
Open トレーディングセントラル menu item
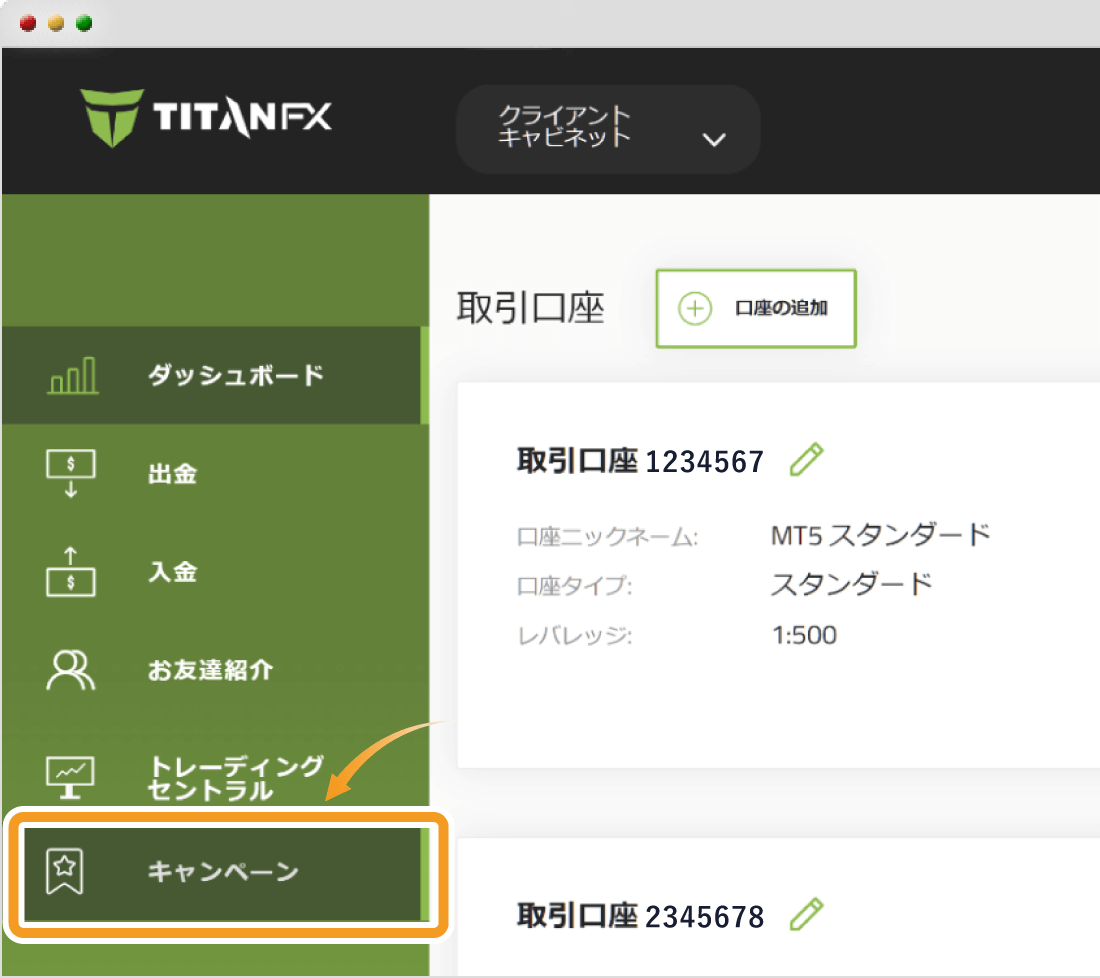(215, 777)
